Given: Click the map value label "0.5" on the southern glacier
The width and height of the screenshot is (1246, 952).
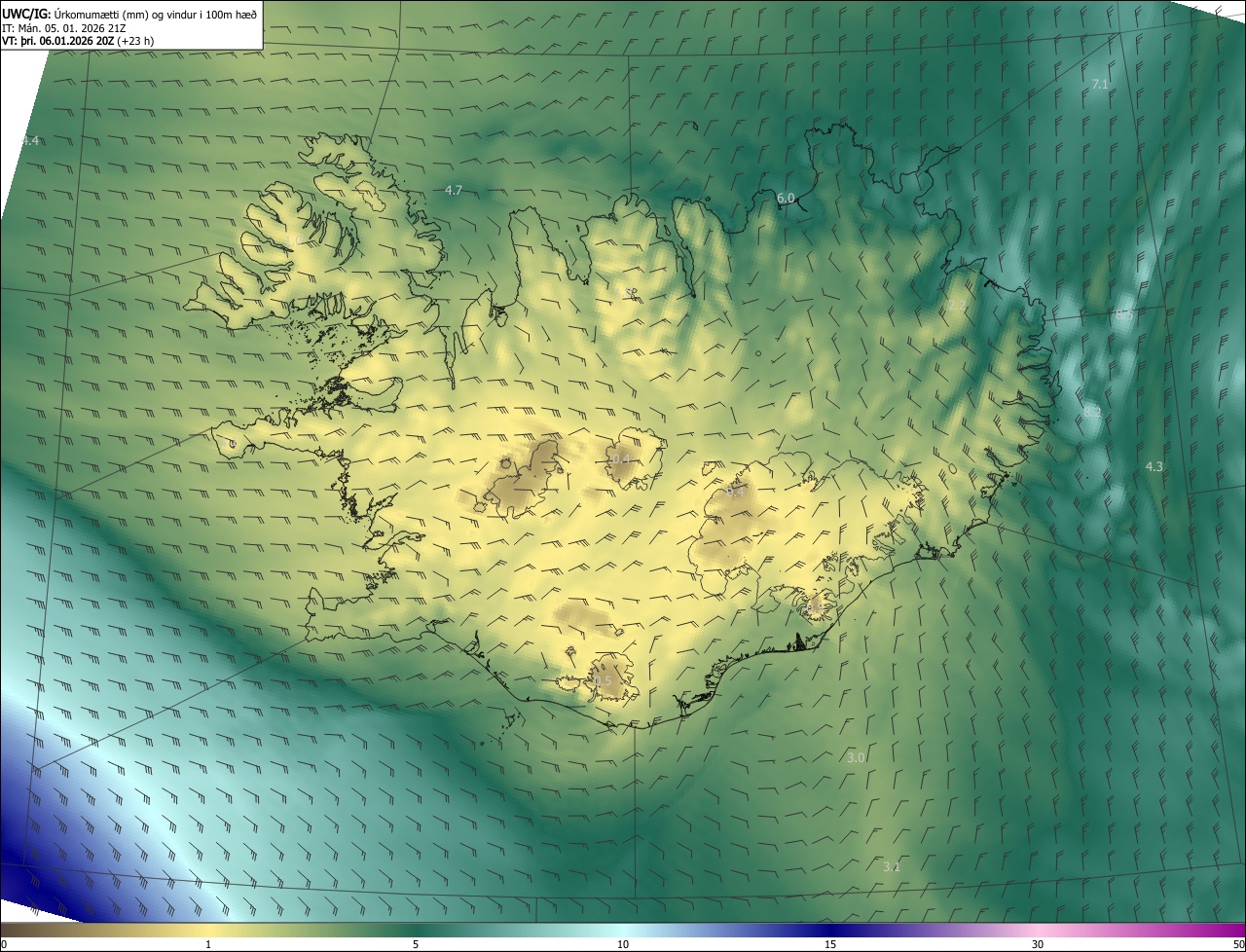Looking at the screenshot, I should click(x=603, y=681).
